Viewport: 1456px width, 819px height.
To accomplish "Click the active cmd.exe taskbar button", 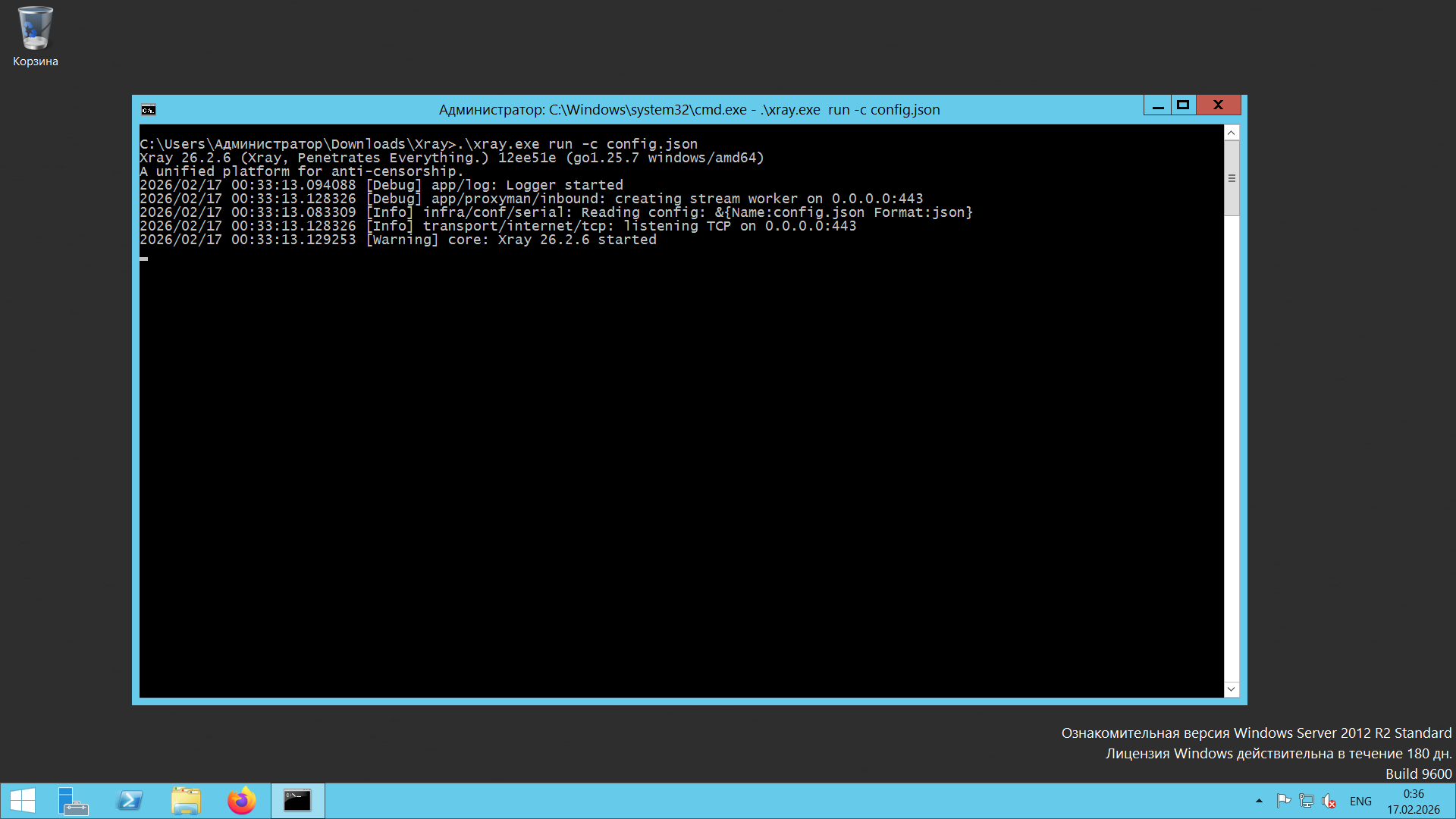I will tap(297, 801).
